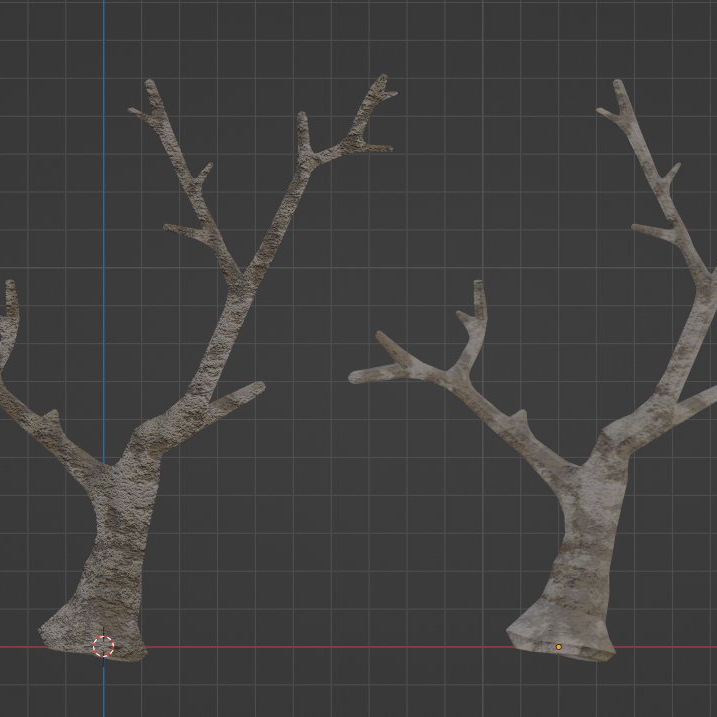Click the orange origin point of right tree
This screenshot has height=717, width=717.
558,647
